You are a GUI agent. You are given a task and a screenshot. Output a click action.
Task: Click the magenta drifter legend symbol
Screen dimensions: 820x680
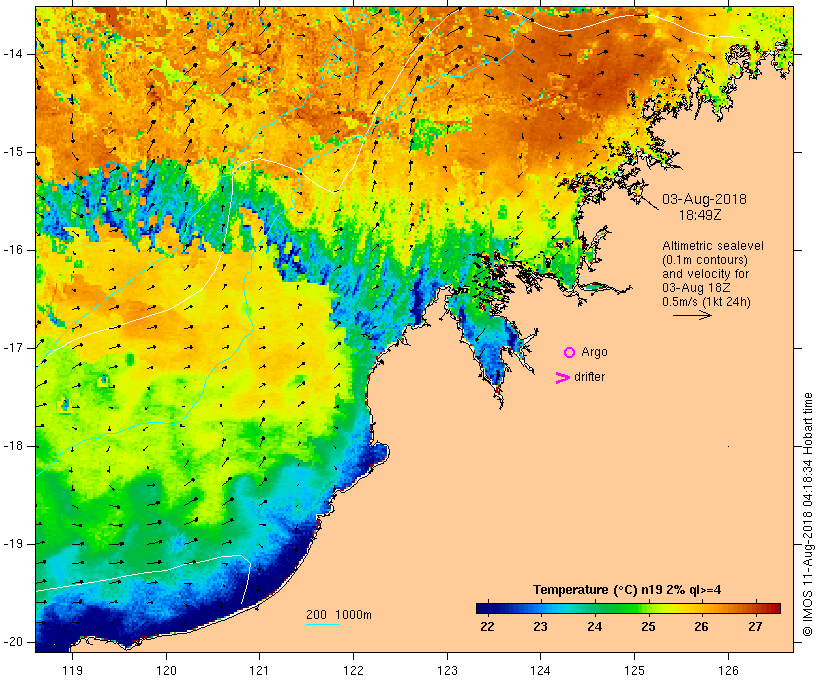563,378
